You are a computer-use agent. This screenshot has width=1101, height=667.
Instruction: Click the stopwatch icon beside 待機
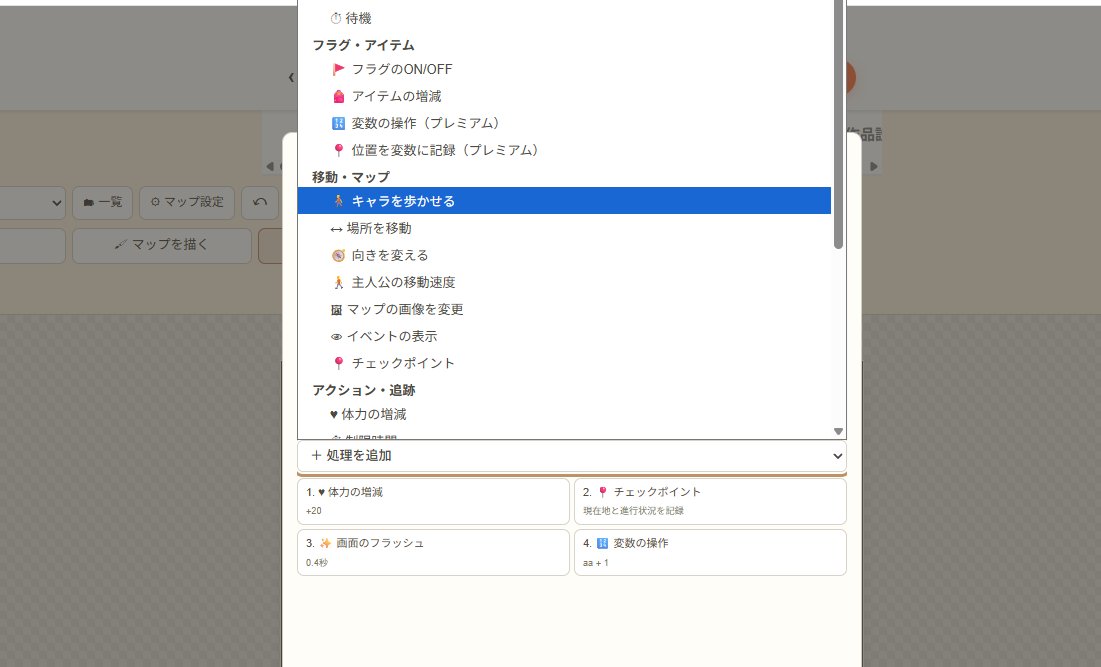pyautogui.click(x=336, y=18)
